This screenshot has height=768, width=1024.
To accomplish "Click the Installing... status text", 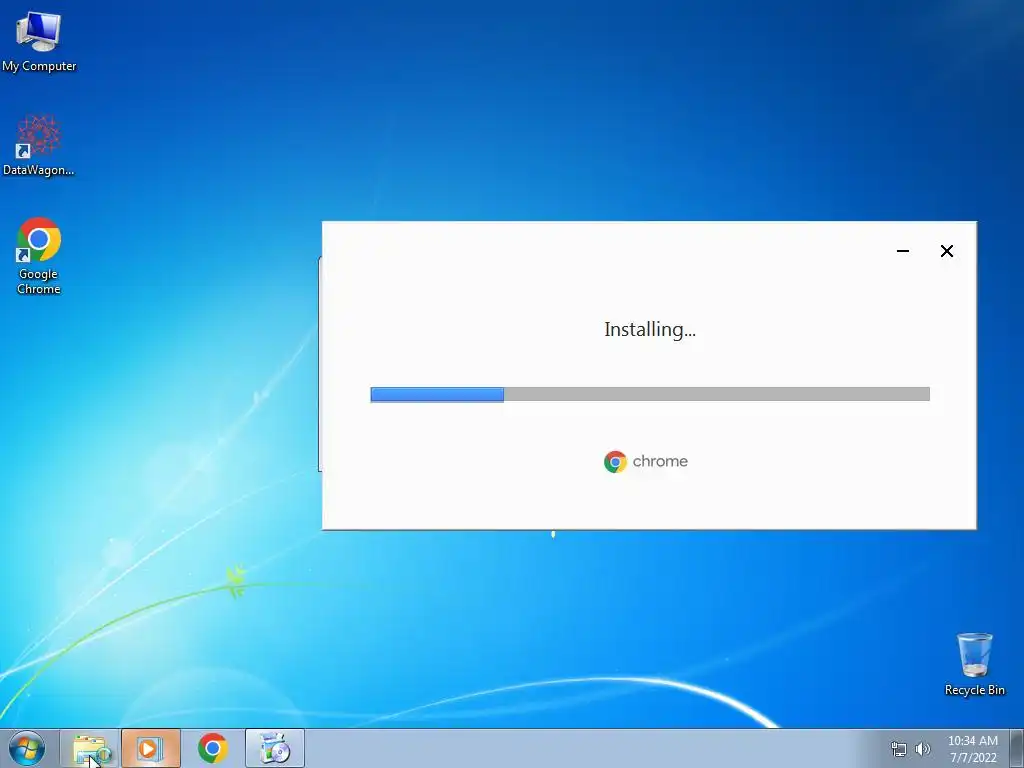I will coord(650,330).
